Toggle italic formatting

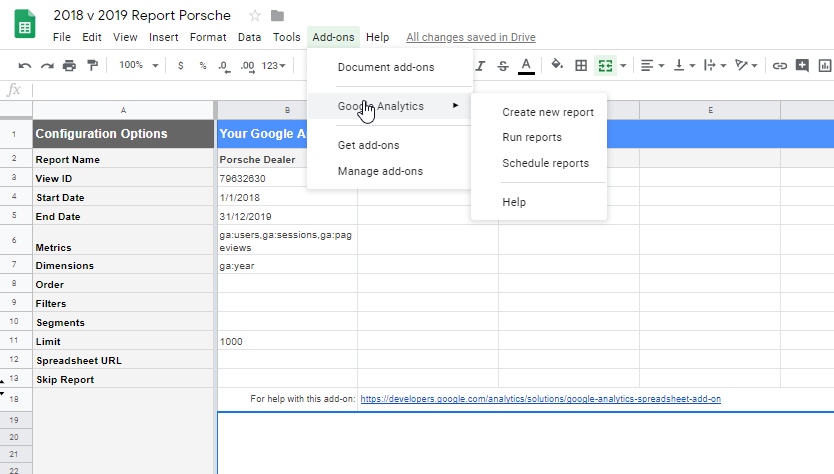(x=480, y=65)
